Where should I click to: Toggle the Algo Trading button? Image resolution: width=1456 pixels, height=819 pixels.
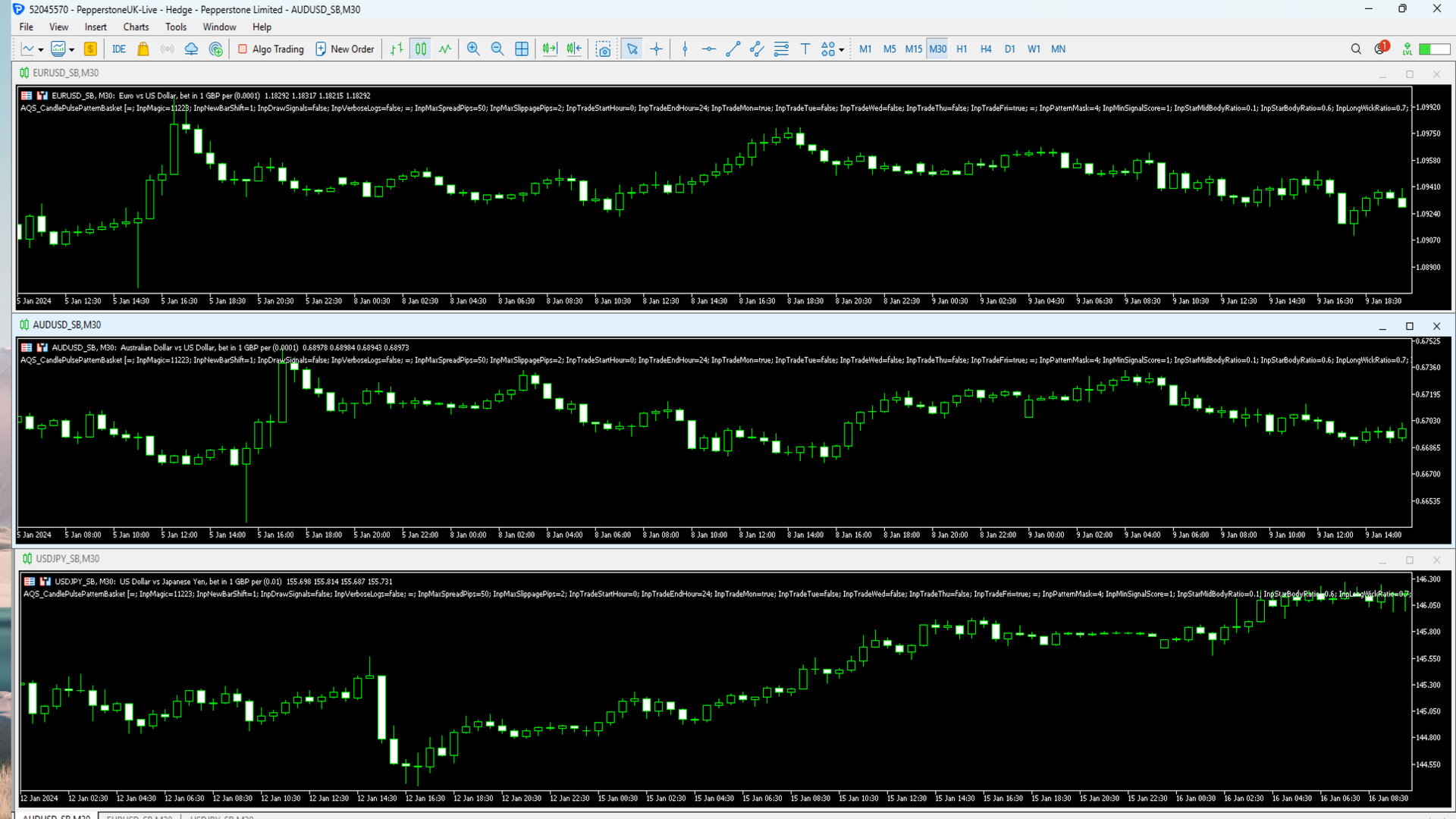tap(271, 49)
